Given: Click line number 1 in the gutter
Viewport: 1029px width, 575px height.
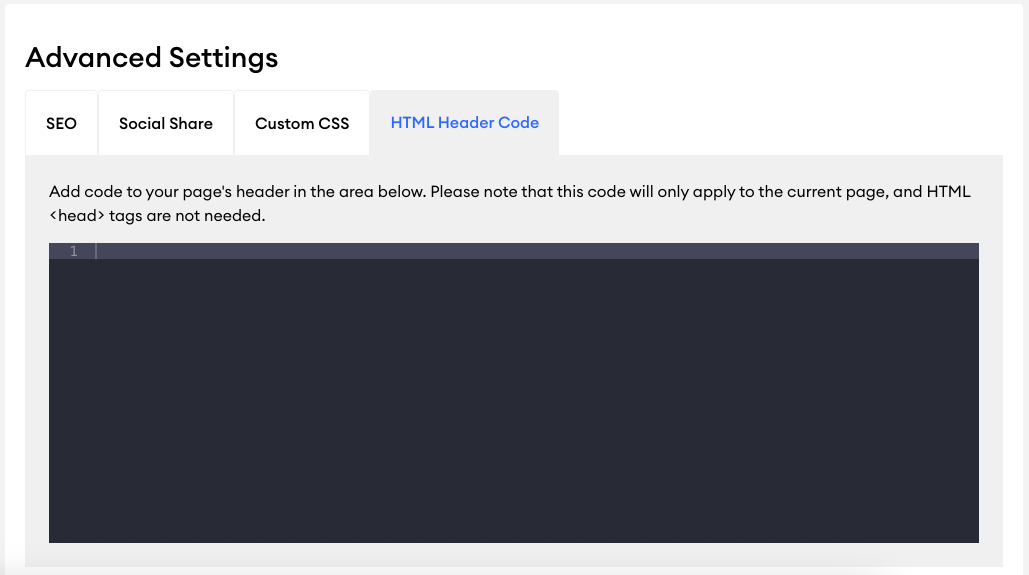Looking at the screenshot, I should coord(74,251).
